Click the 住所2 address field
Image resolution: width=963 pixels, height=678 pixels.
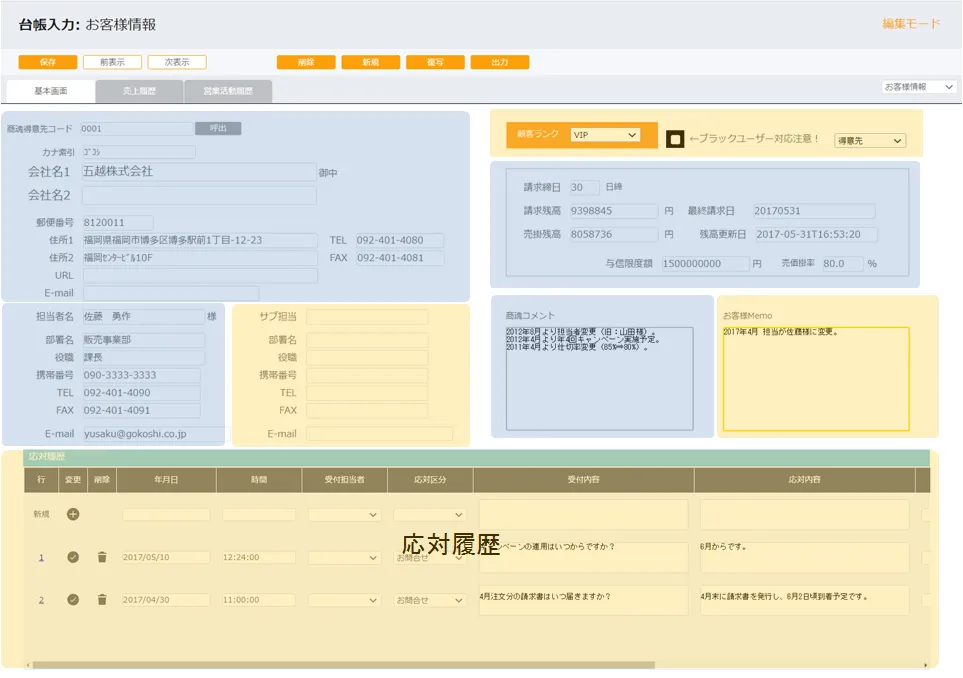point(200,258)
